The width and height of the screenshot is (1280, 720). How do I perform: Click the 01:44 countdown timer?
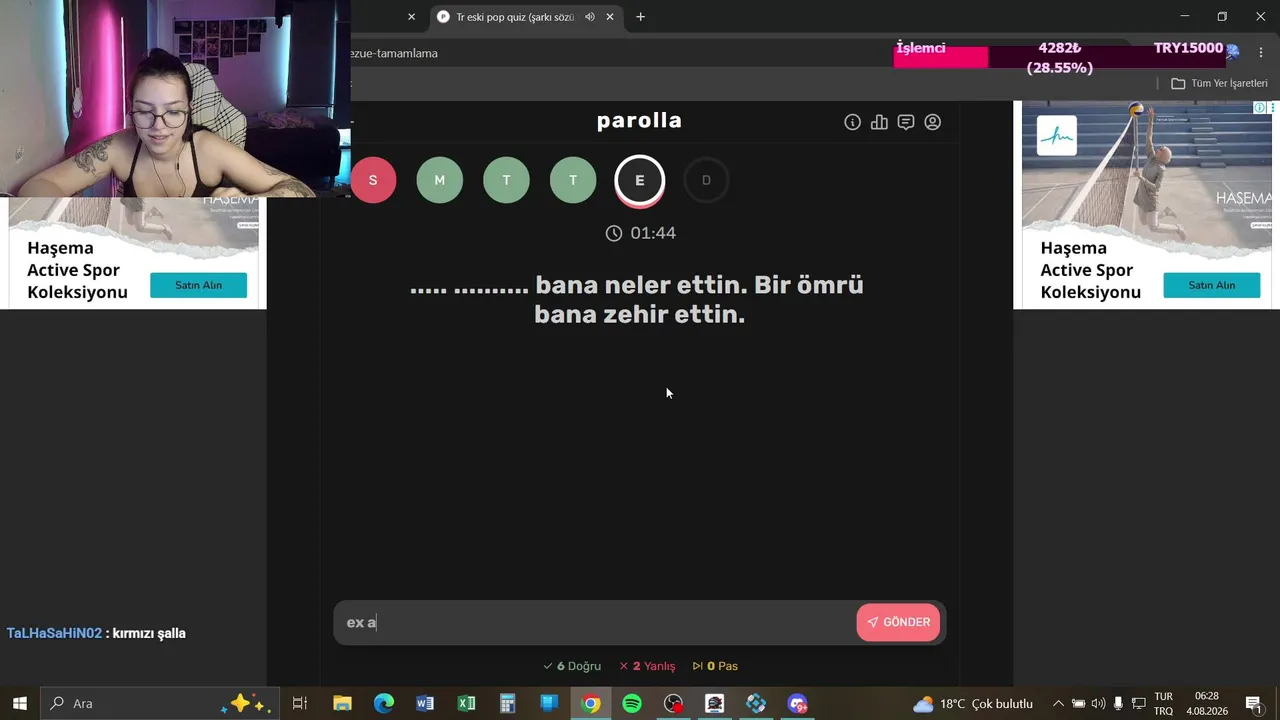(641, 233)
